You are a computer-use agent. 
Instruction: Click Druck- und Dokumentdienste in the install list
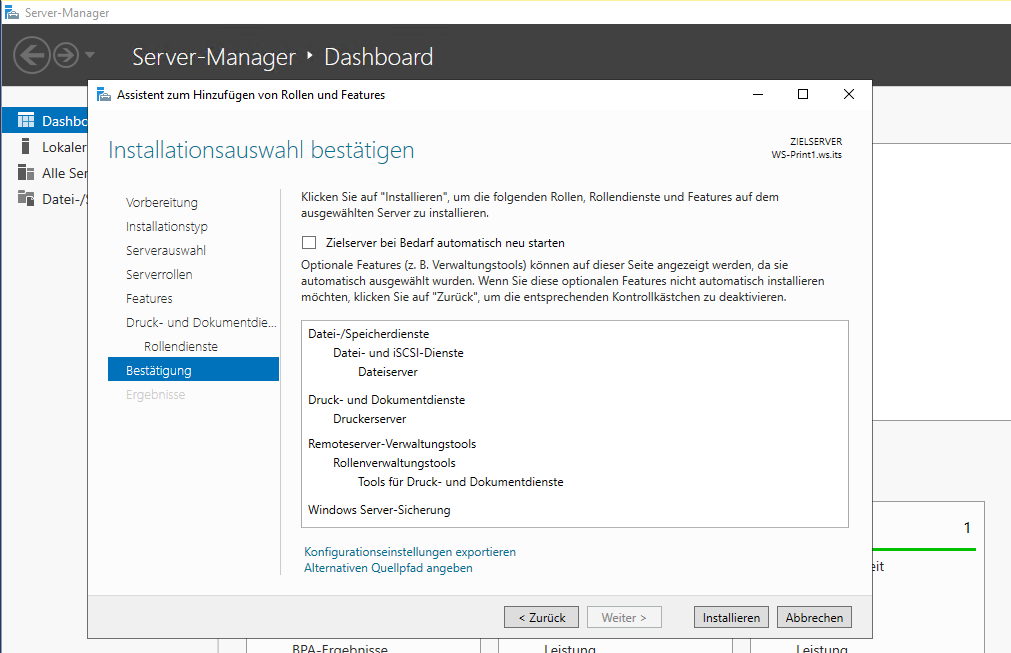click(x=387, y=400)
